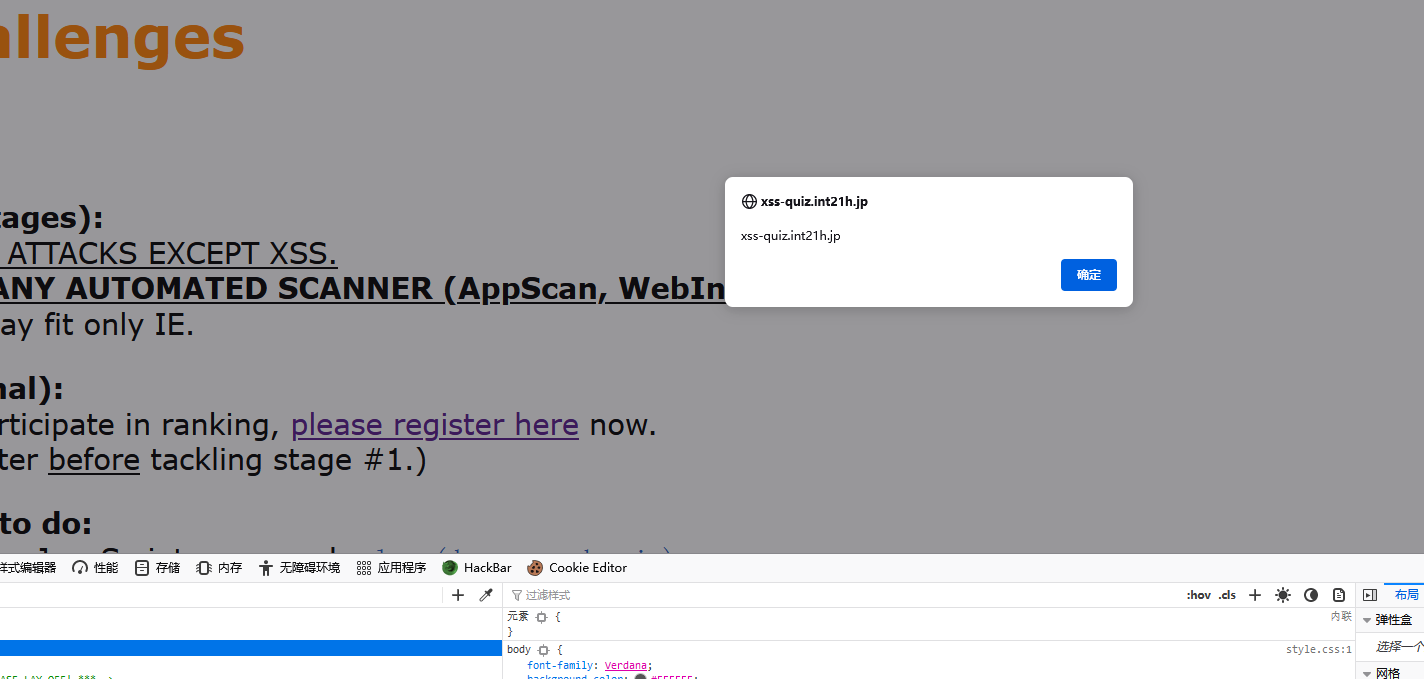Enable the dark theme moon toggle
The image size is (1424, 679).
click(x=1311, y=595)
